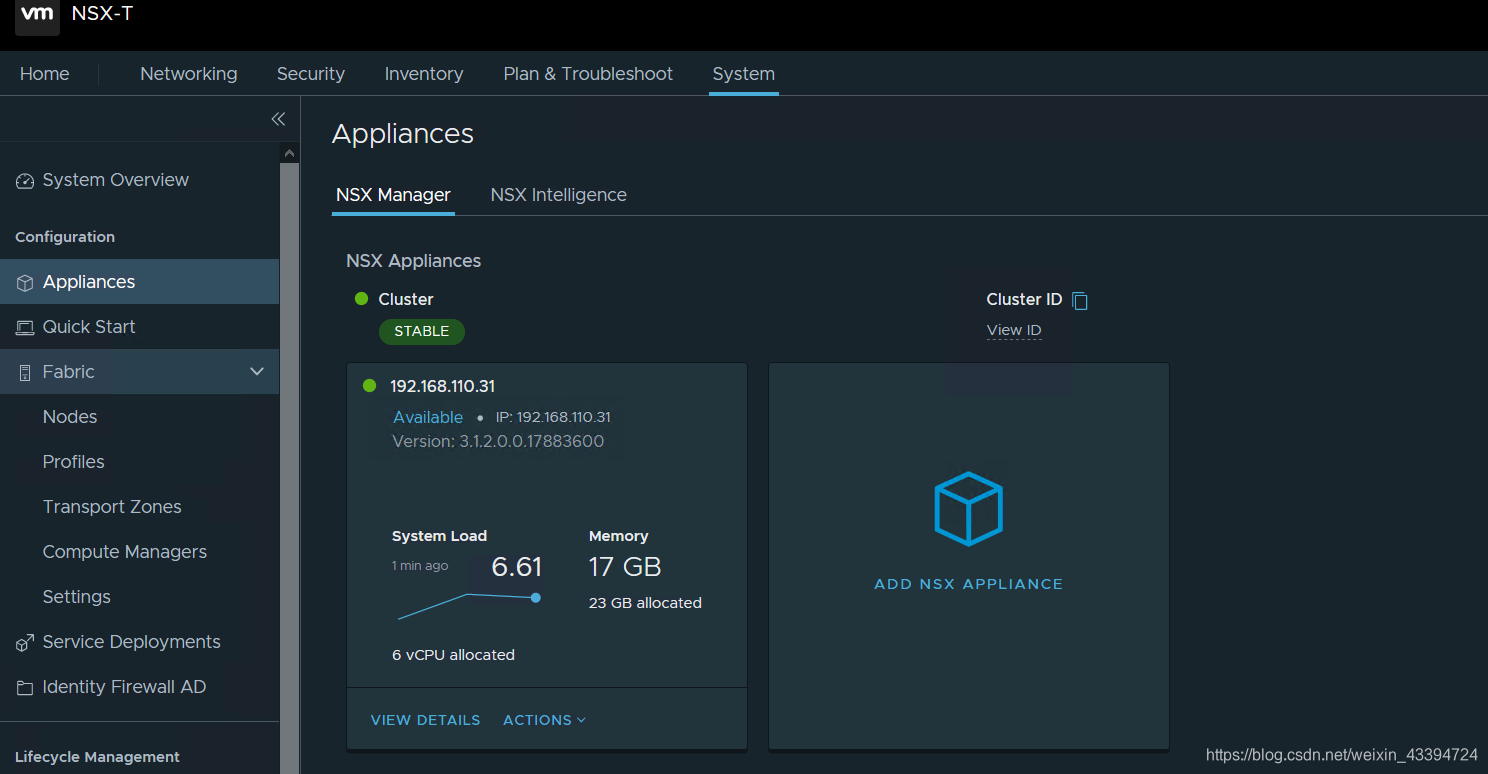Screen dimensions: 1488x774
Task: Switch to the NSX Intelligence tab
Action: click(x=558, y=195)
